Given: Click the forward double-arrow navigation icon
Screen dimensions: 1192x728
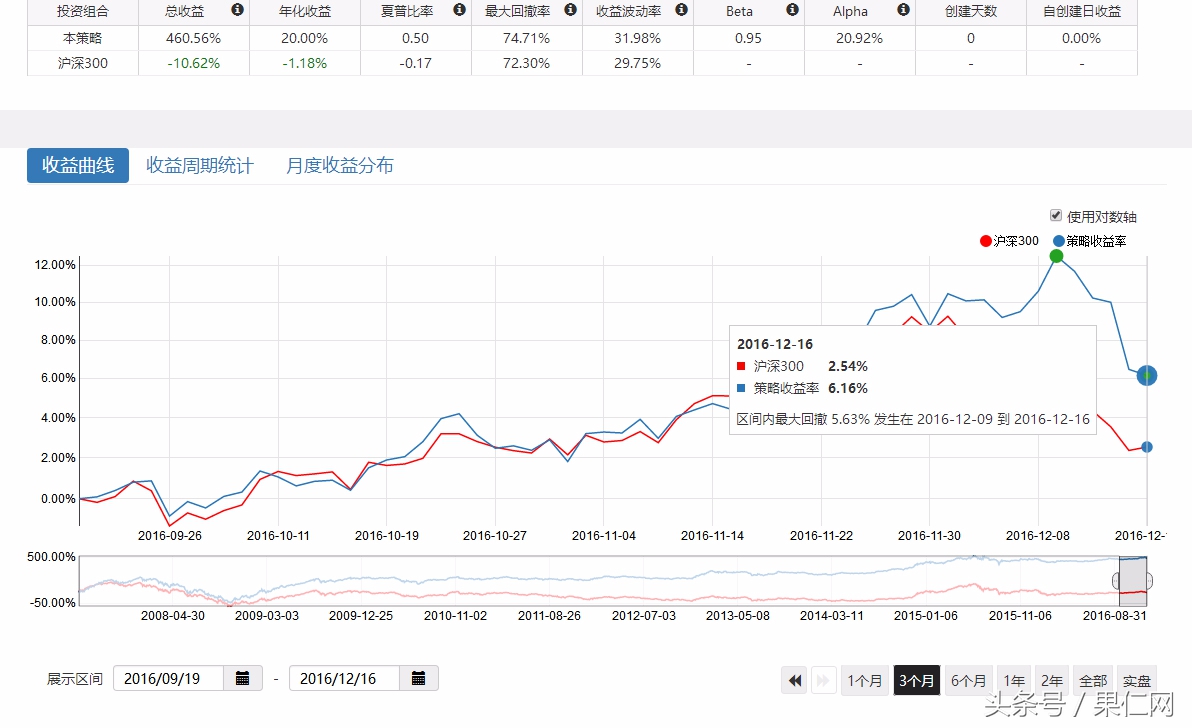Looking at the screenshot, I should (x=823, y=680).
